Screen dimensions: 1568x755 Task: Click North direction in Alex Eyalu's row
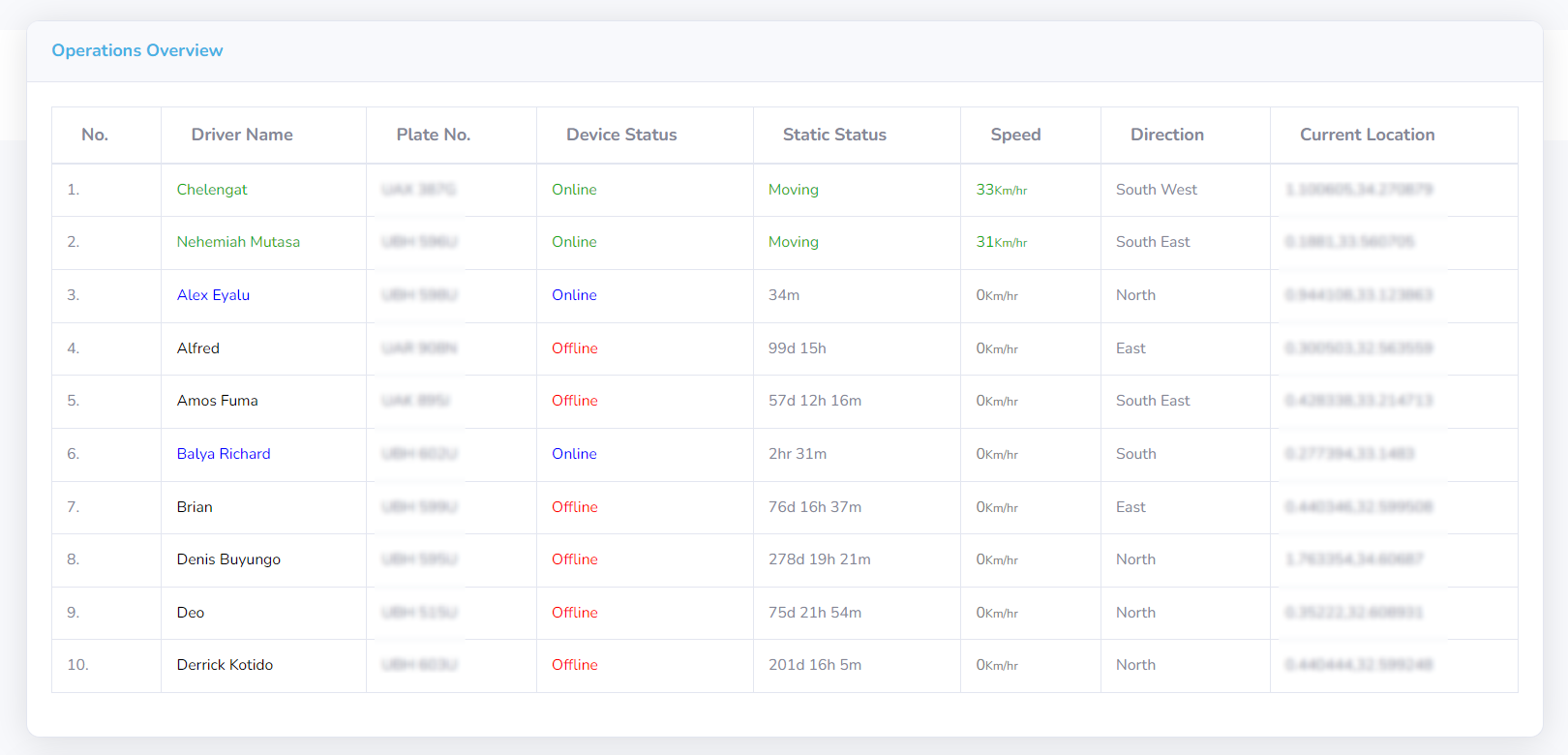click(1135, 295)
